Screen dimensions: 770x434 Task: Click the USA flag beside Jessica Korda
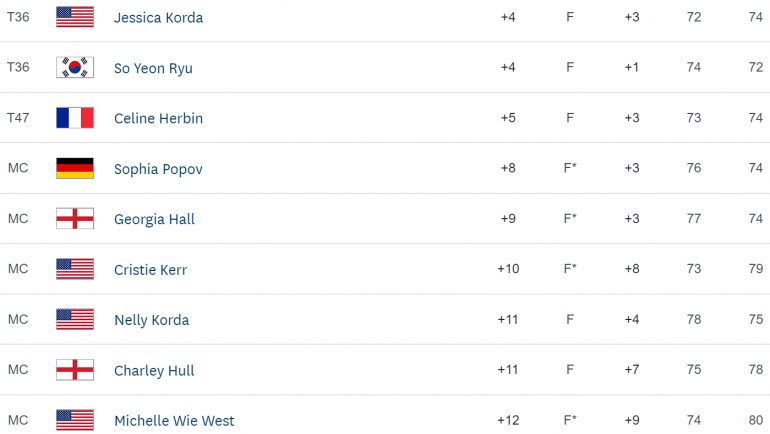point(75,17)
